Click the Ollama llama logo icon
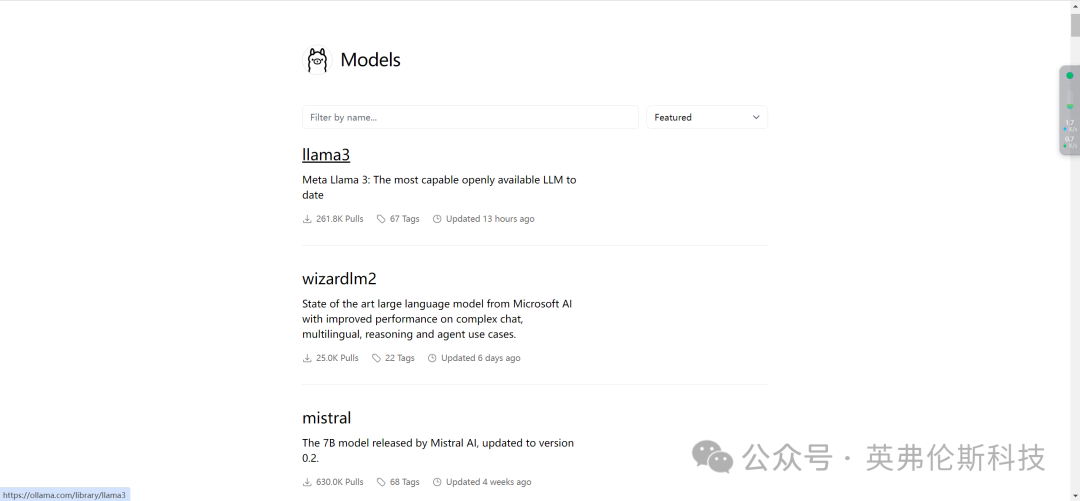The width and height of the screenshot is (1080, 501). tap(317, 60)
